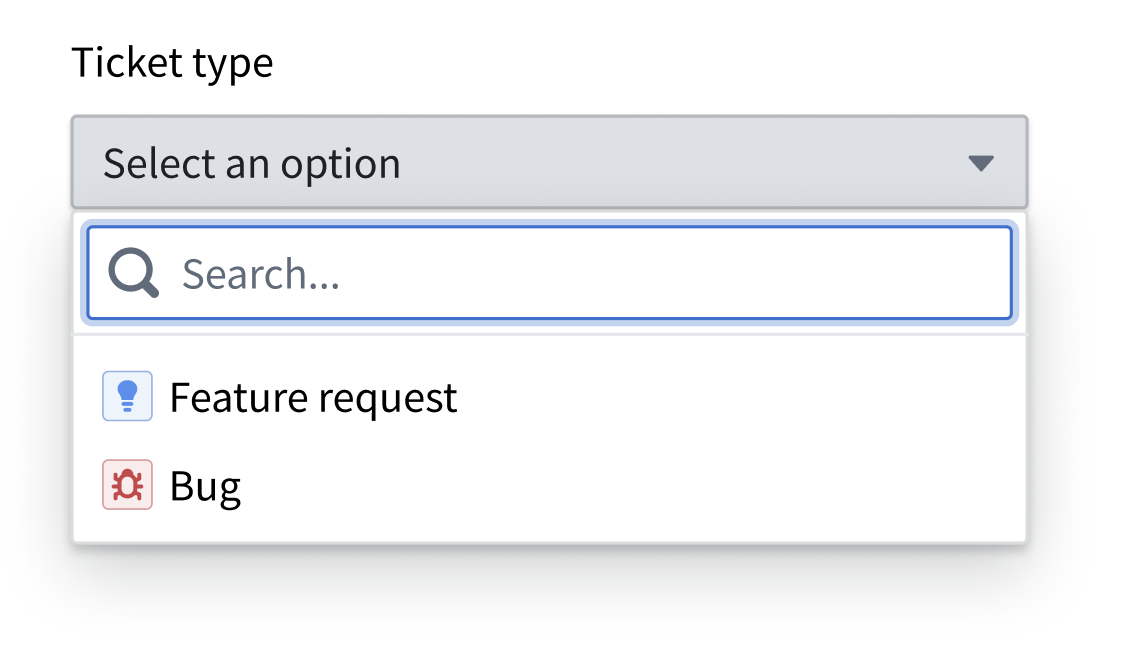Click the downward triangle on the select box
This screenshot has height=652, width=1132.
pyautogui.click(x=981, y=162)
